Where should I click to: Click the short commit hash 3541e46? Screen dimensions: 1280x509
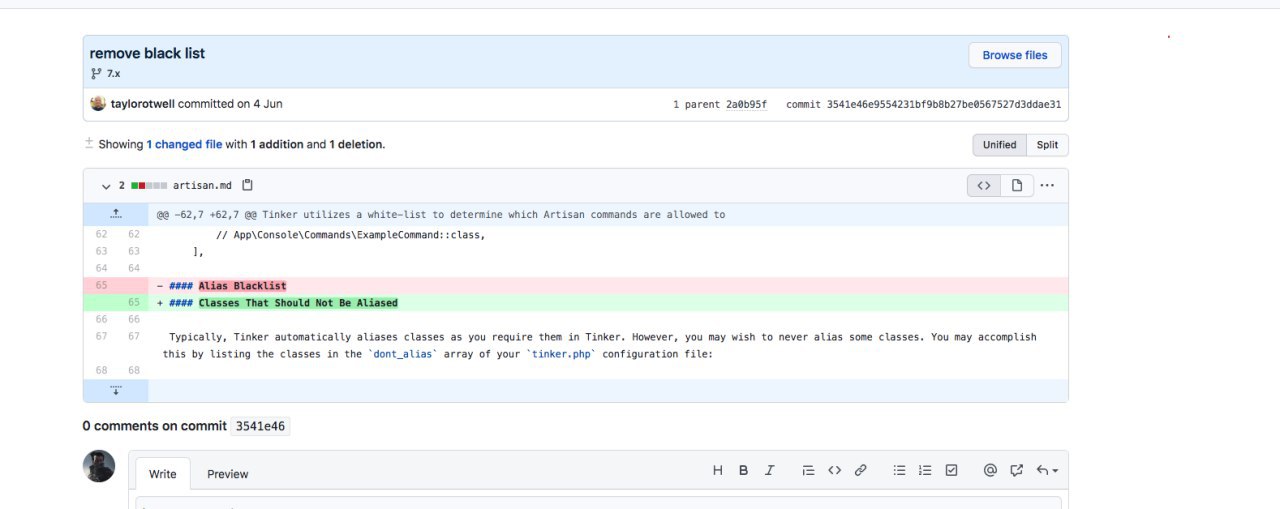click(x=260, y=426)
